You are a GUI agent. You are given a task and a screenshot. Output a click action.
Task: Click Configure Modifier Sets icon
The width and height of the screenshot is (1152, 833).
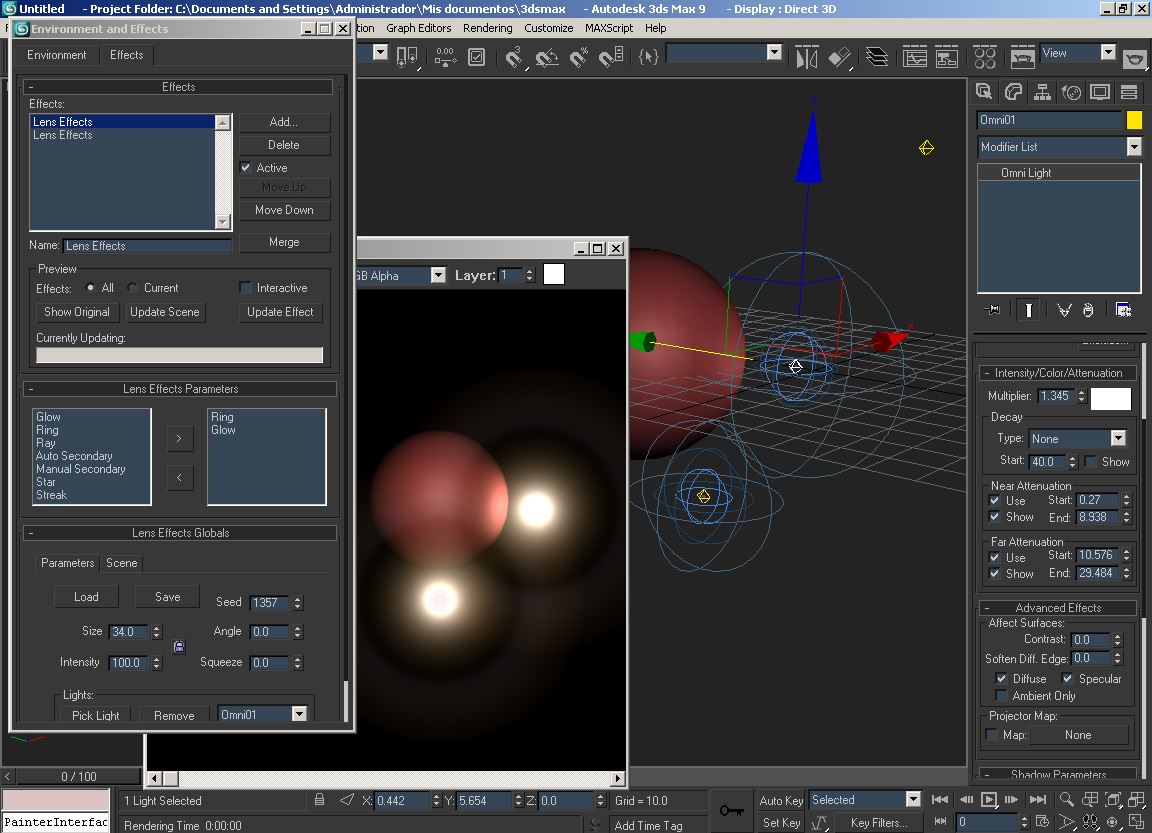1123,310
